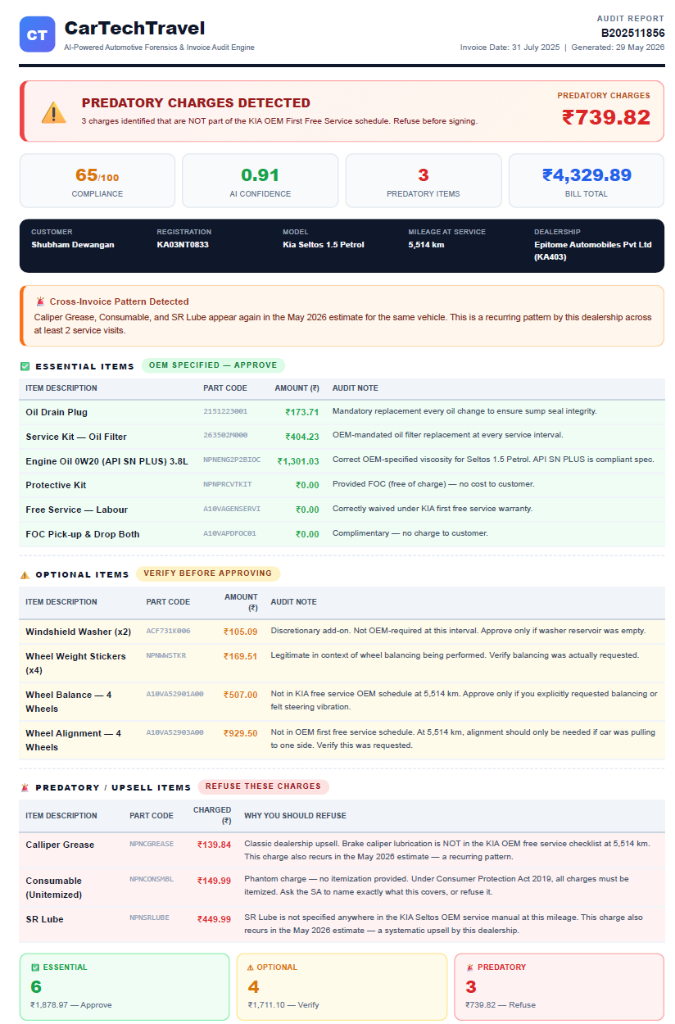Image resolution: width=675 pixels, height=1024 pixels.
Task: Select the OEM SPECIFIED — APPROVE badge
Action: click(213, 365)
